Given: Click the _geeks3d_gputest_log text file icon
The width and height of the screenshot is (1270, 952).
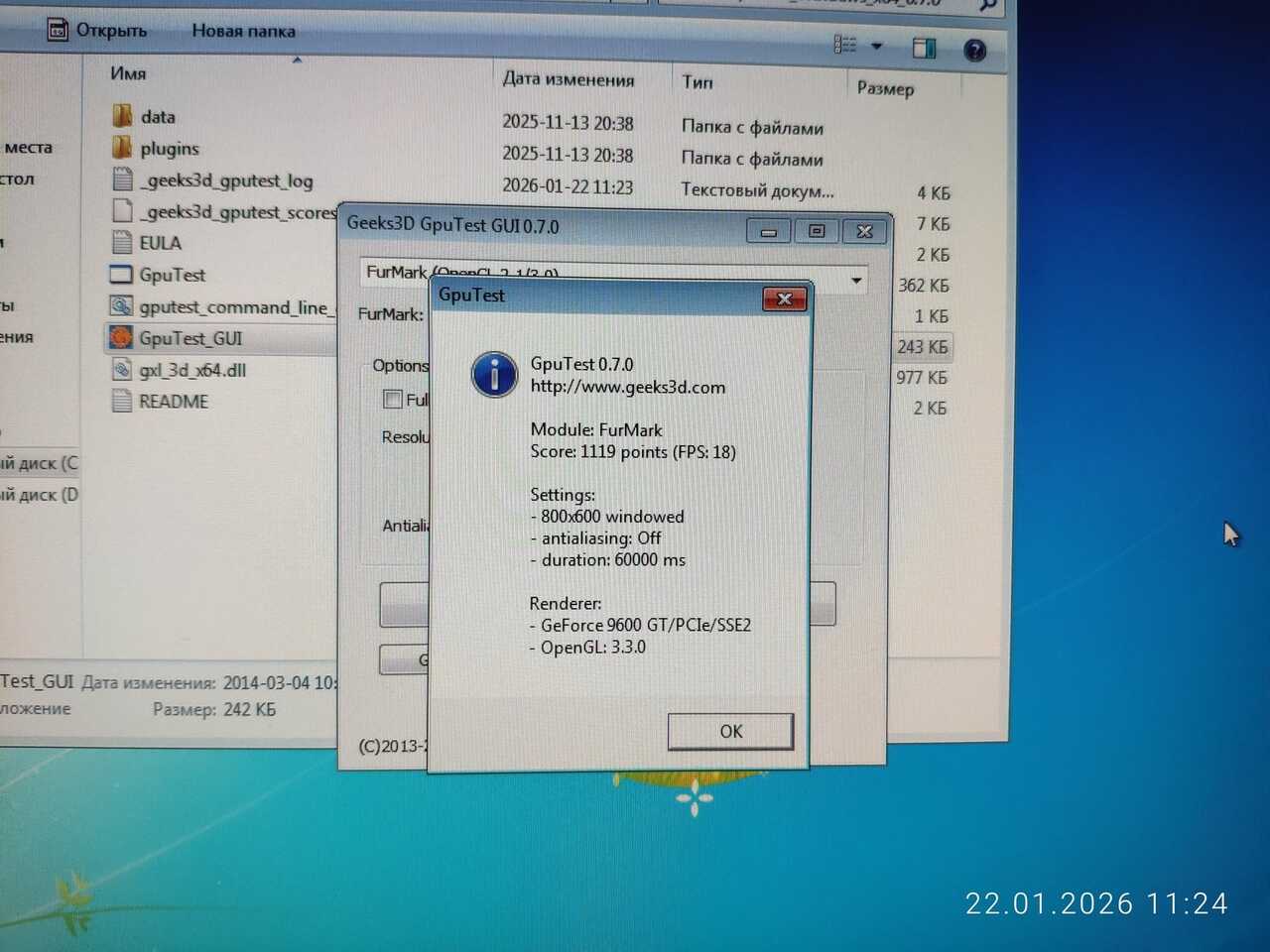Looking at the screenshot, I should [122, 179].
